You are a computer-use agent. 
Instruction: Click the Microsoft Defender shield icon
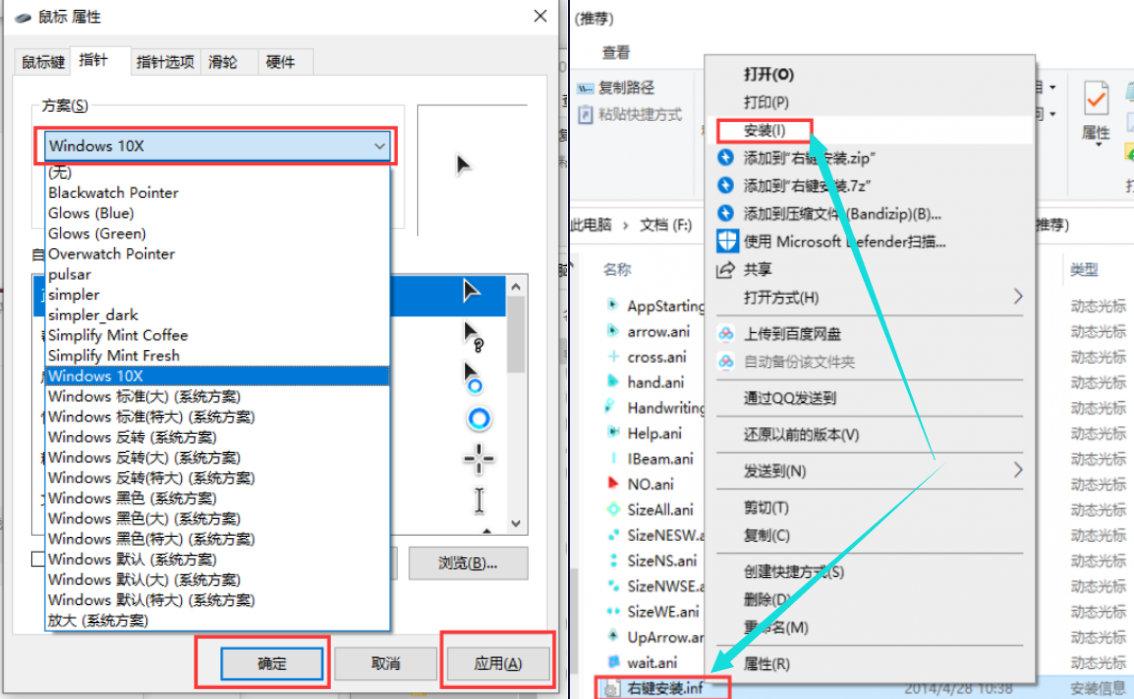727,241
